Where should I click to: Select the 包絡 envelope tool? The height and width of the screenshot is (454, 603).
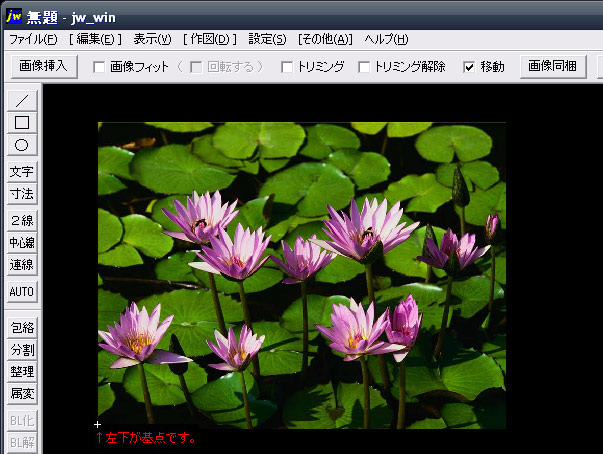pos(22,328)
